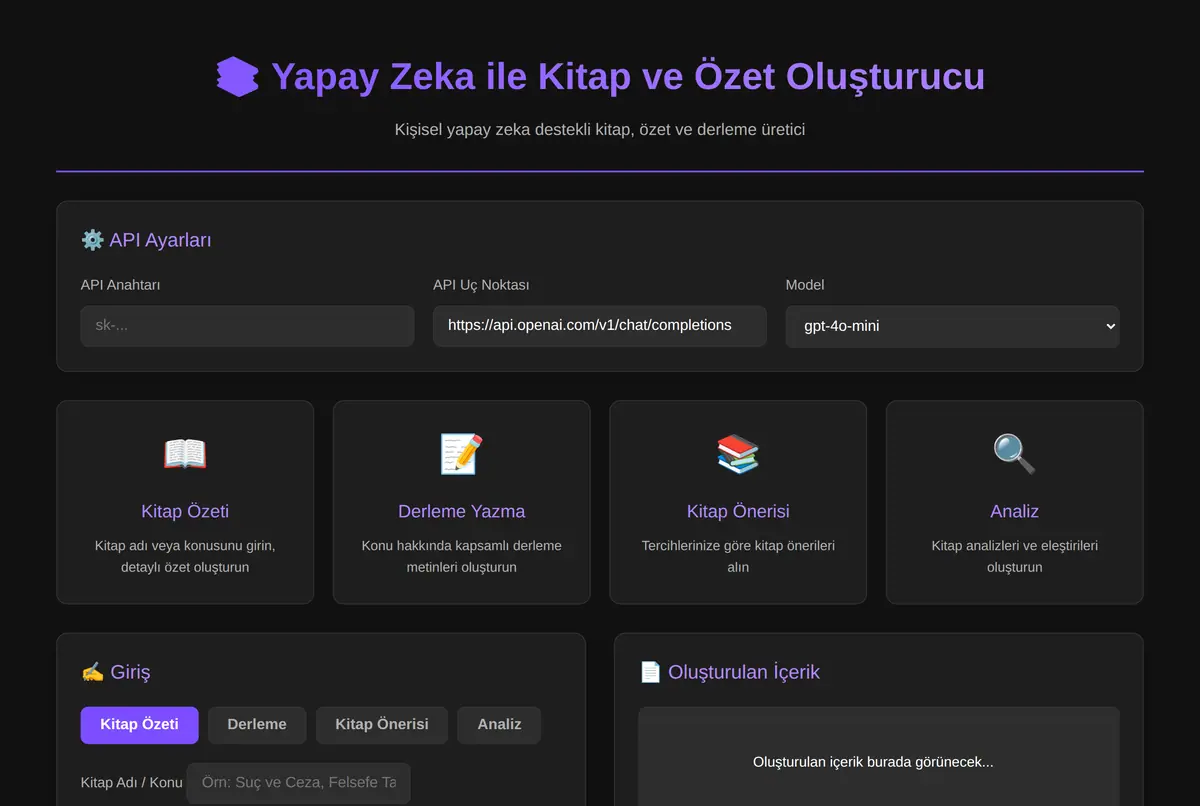Viewport: 1200px width, 806px height.
Task: Click the open book icon on Kitap Özeti card
Action: click(x=185, y=454)
